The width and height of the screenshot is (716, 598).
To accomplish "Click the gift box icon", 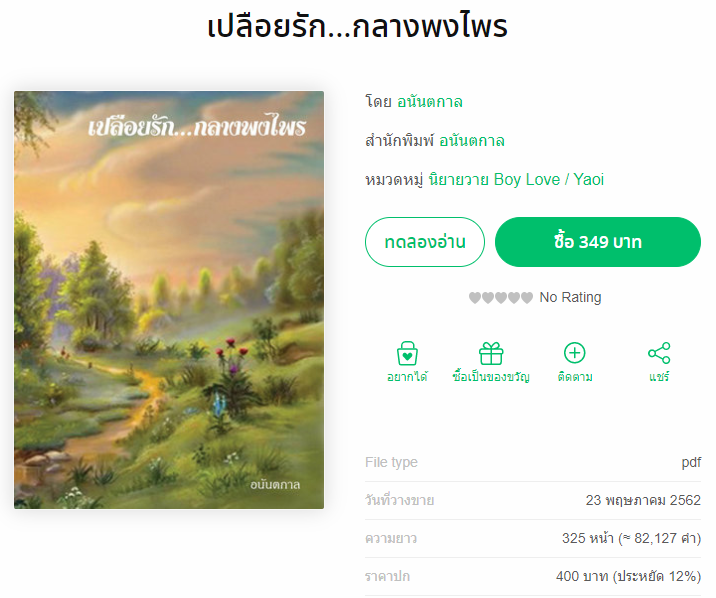I will coord(491,353).
